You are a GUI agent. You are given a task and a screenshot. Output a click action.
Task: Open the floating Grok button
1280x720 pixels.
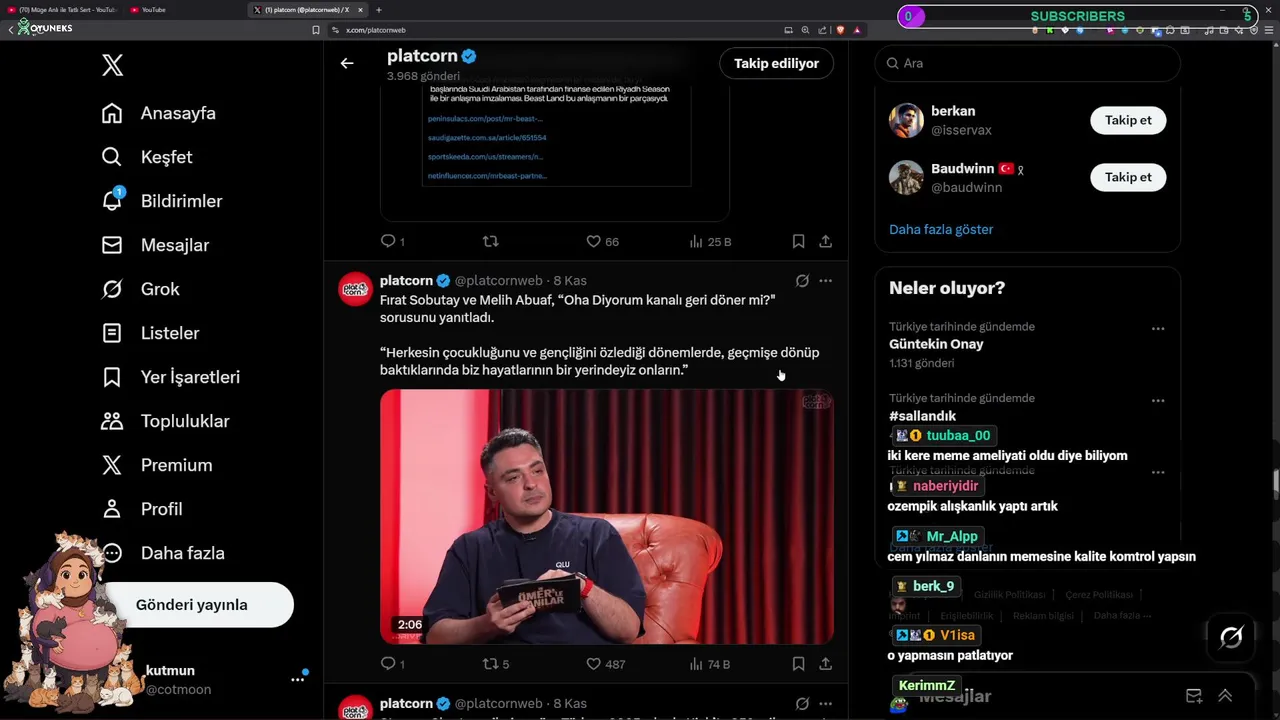1231,637
